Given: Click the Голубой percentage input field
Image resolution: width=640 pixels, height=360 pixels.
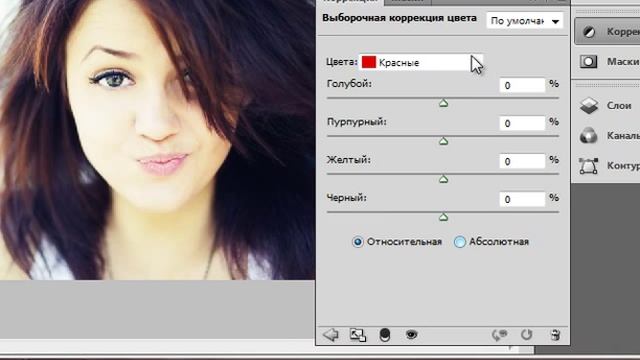Looking at the screenshot, I should click(522, 85).
